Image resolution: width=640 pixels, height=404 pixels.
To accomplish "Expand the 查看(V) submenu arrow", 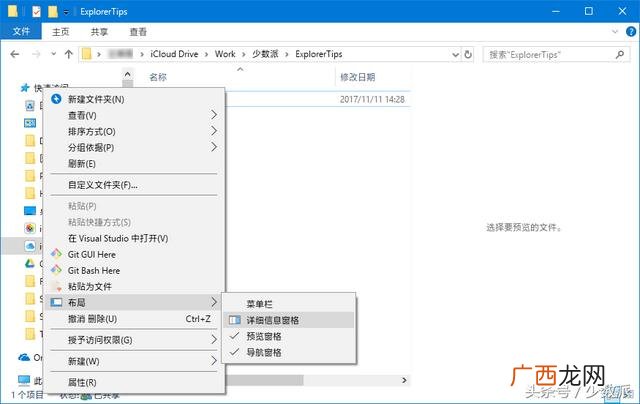I will coord(214,115).
